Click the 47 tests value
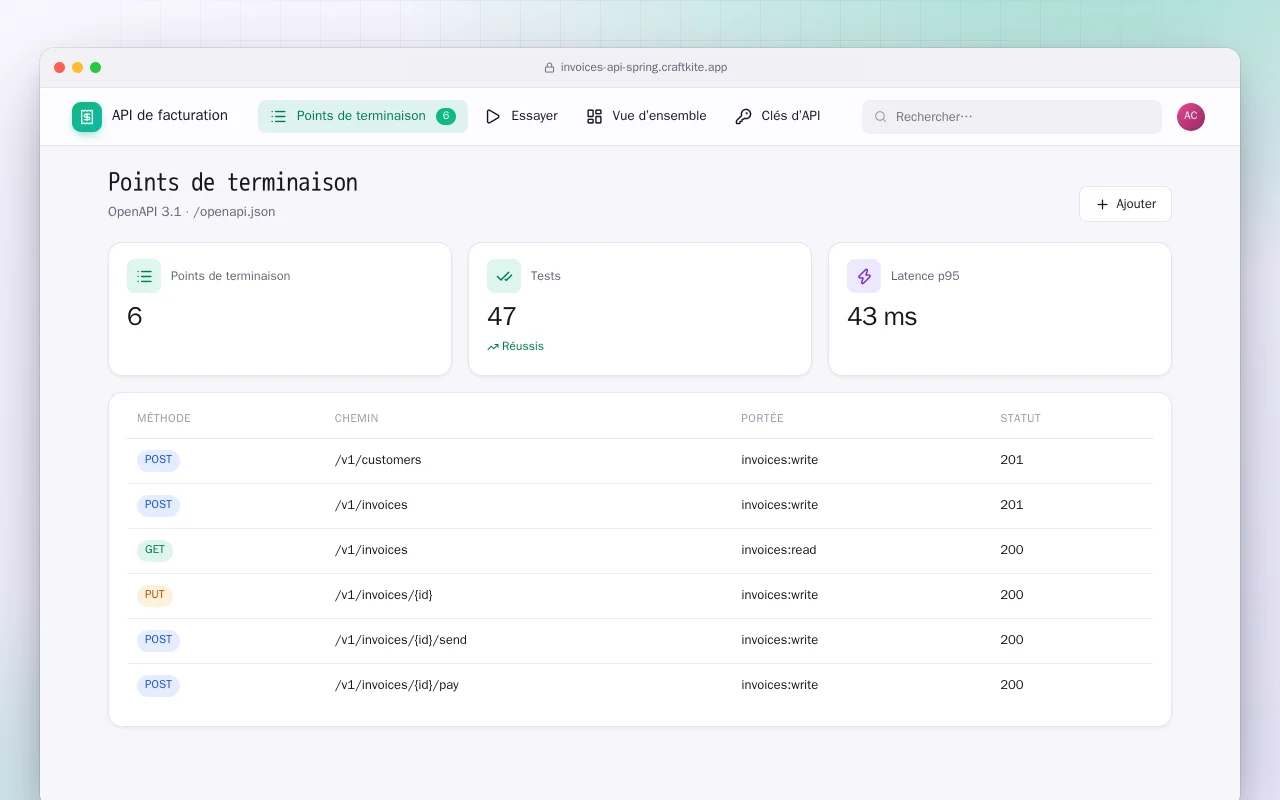Image resolution: width=1280 pixels, height=800 pixels. click(x=502, y=317)
